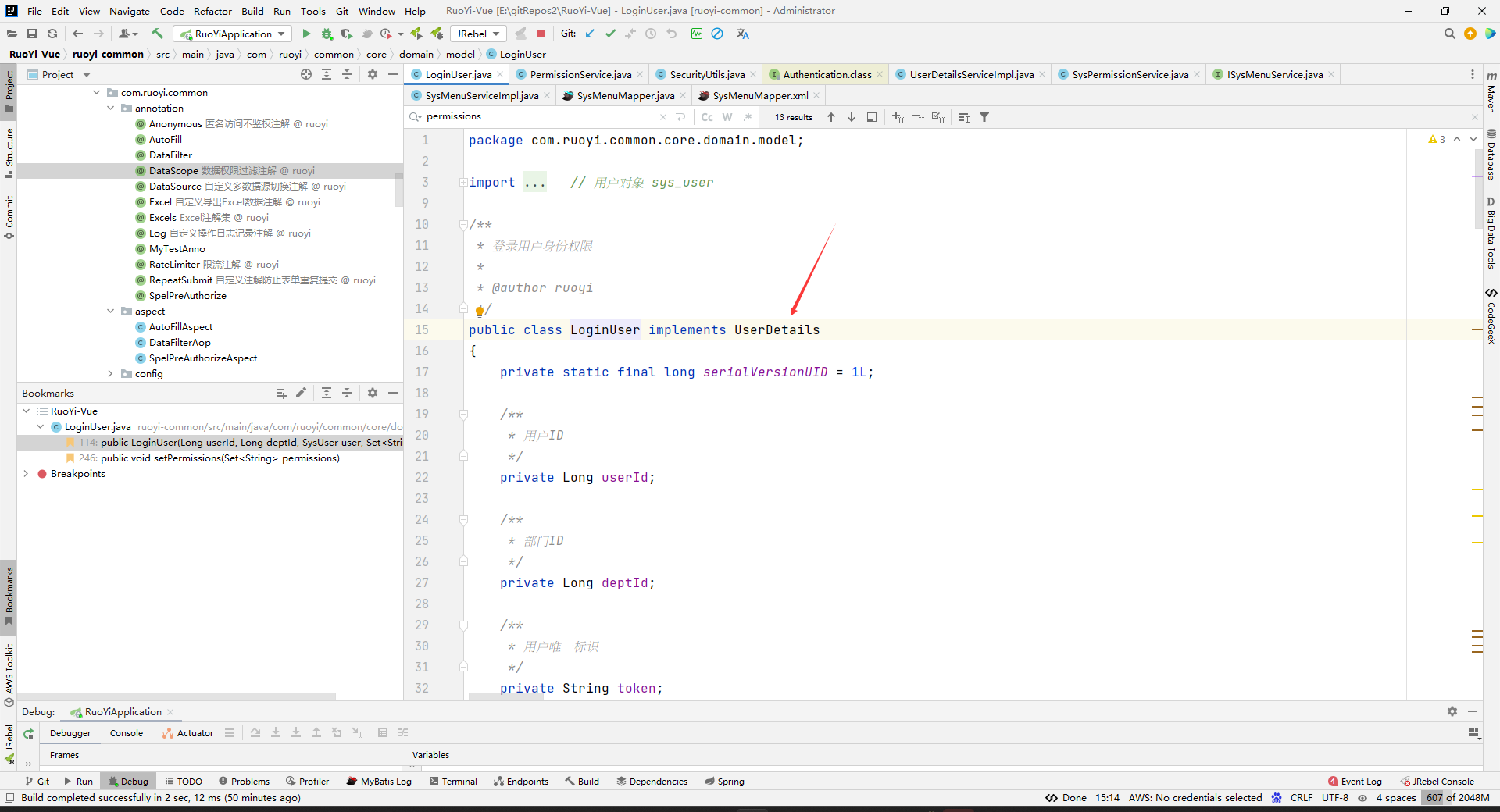1500x812 pixels.
Task: Focus the permissions search field
Action: (539, 116)
